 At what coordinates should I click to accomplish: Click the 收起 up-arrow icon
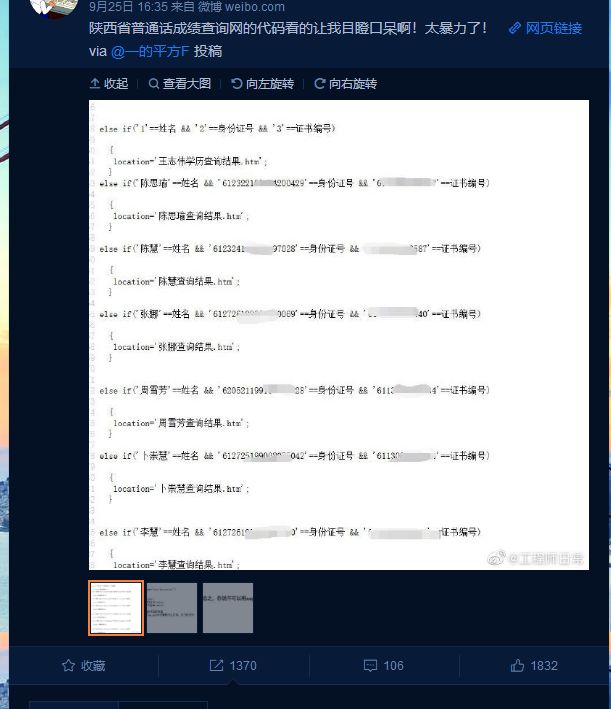95,84
